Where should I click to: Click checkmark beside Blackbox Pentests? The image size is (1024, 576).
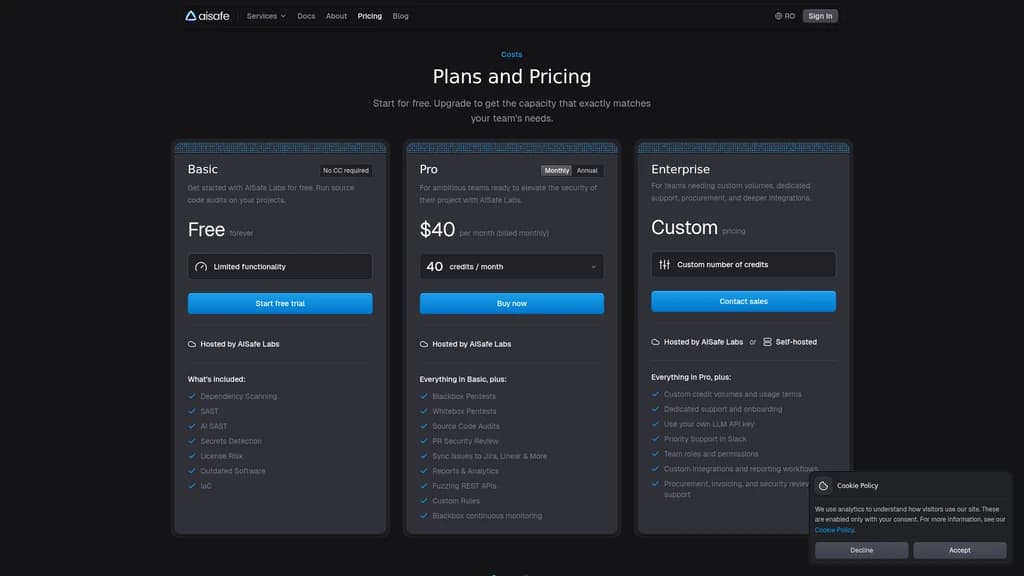point(424,396)
